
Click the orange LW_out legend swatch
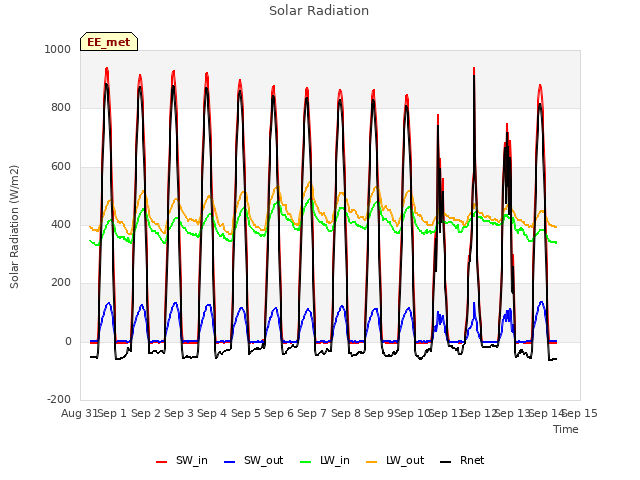tap(372, 462)
